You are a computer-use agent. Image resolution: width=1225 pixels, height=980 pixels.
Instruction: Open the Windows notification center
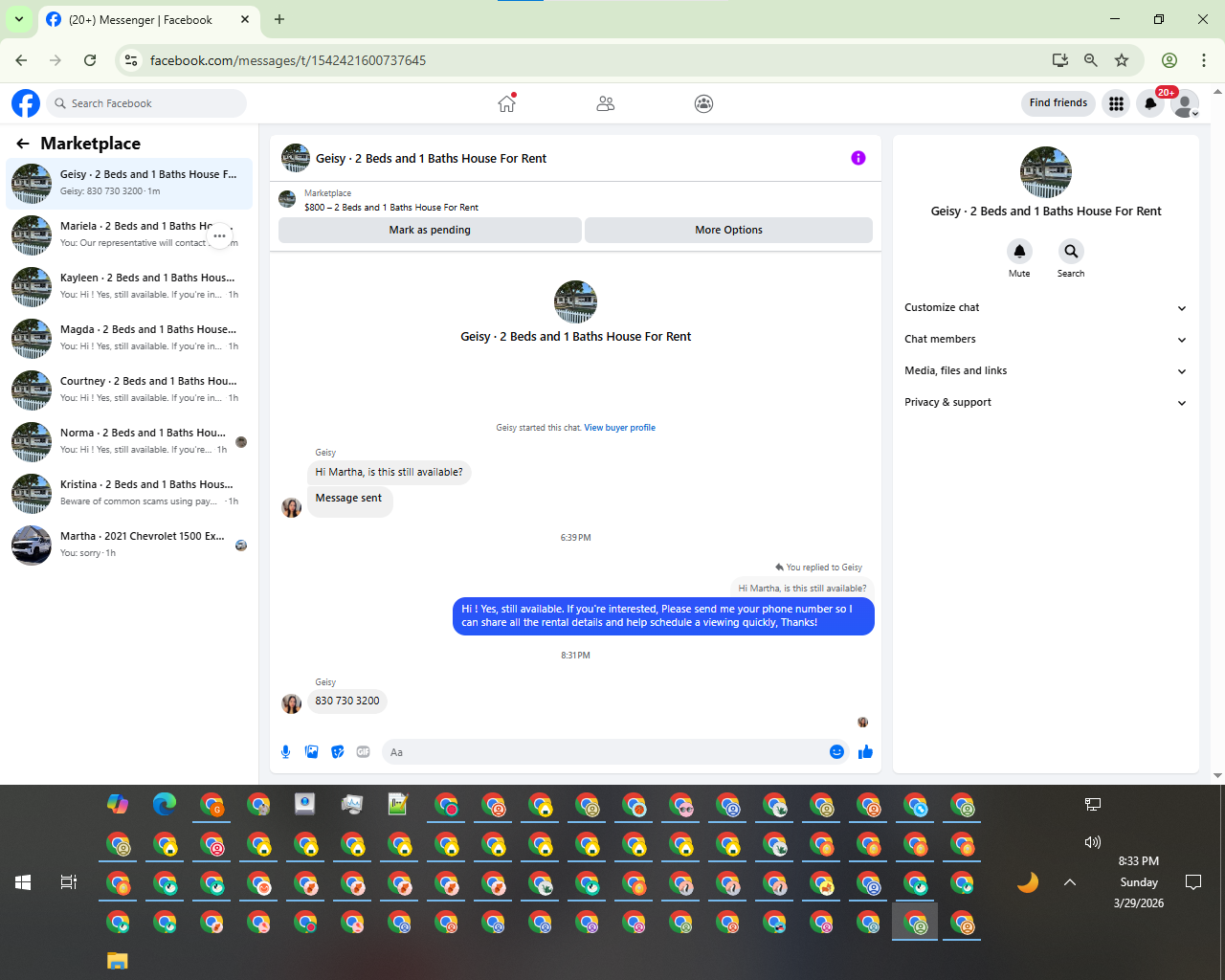point(1193,882)
